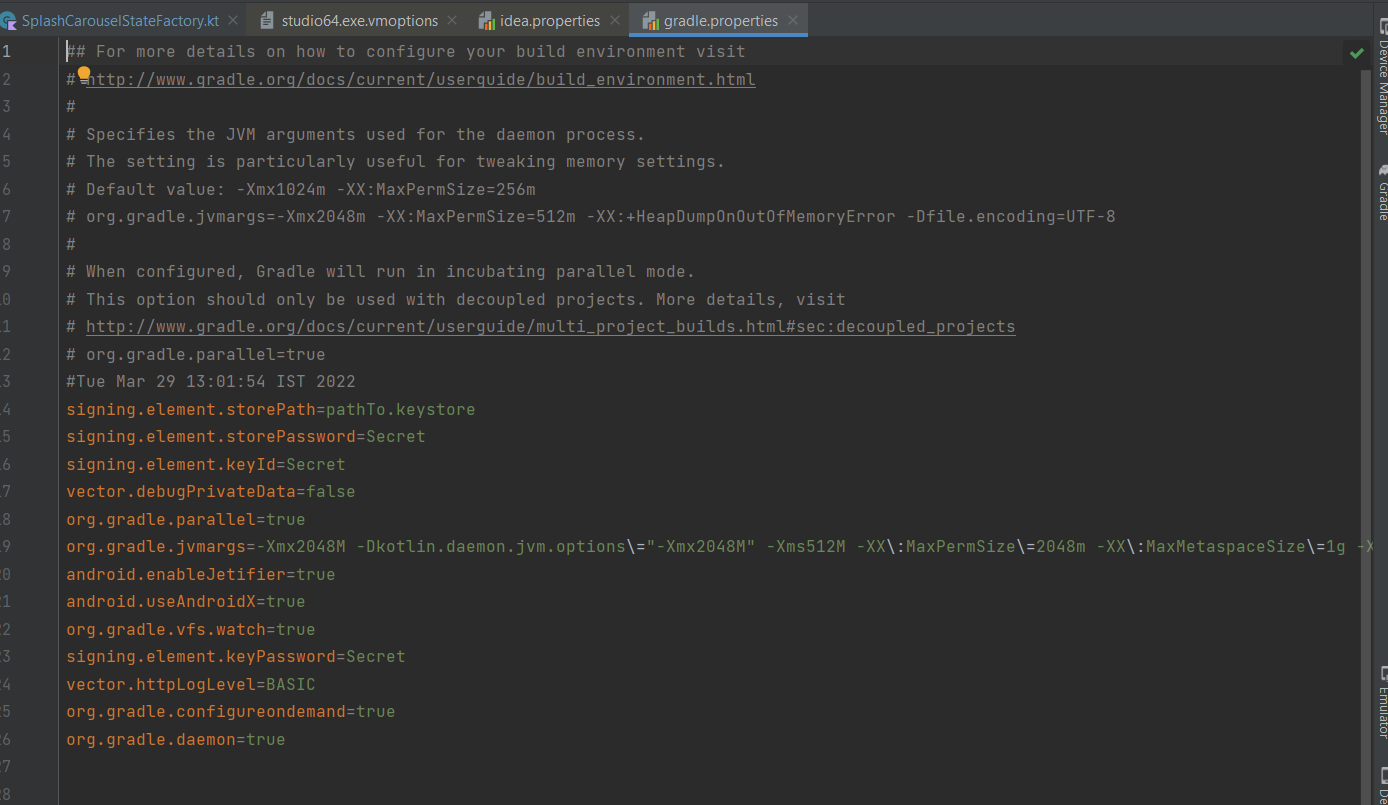Screen dimensions: 1388x805
Task: Click the signing.element.storePassword=Secret line
Action: tap(245, 436)
